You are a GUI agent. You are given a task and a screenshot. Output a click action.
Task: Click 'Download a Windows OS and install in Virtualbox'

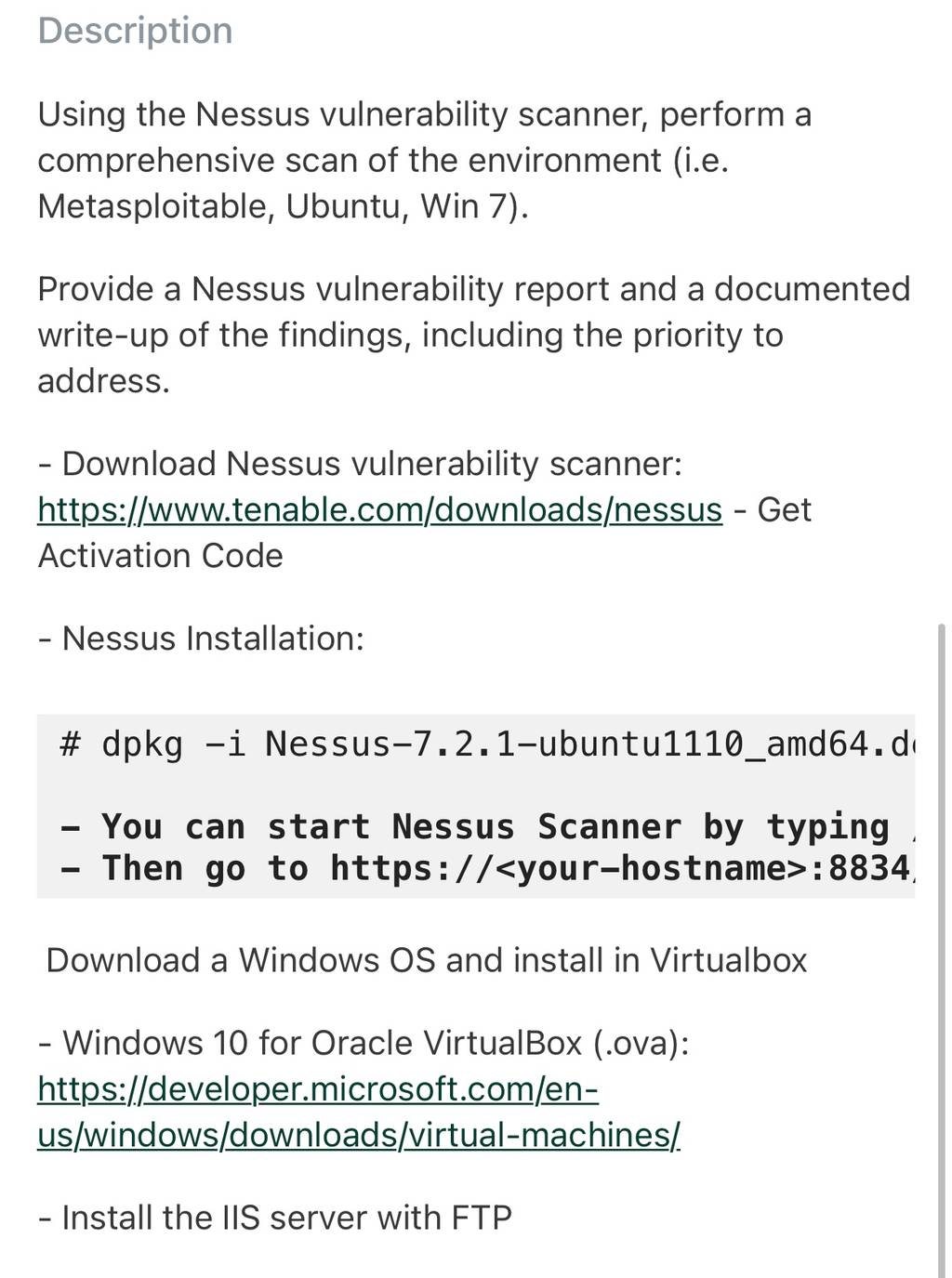point(427,959)
